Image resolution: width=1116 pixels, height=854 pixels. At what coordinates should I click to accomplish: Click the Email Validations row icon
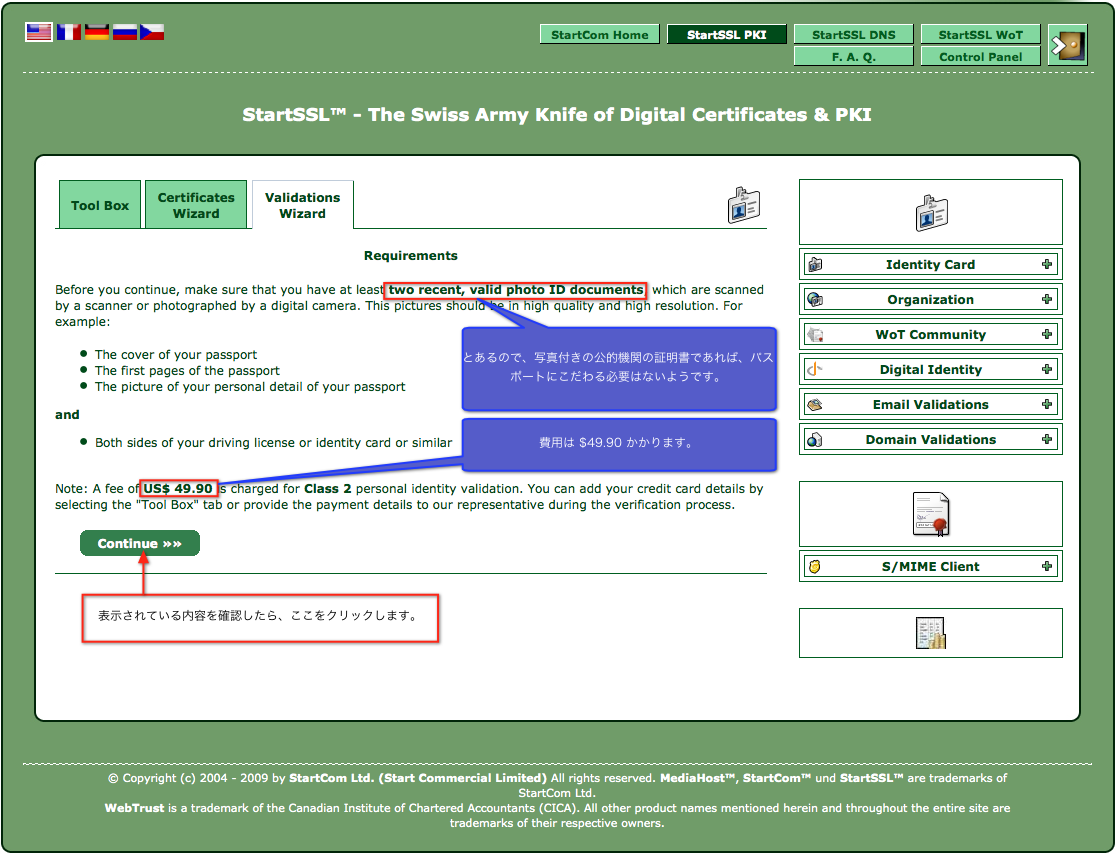point(815,404)
